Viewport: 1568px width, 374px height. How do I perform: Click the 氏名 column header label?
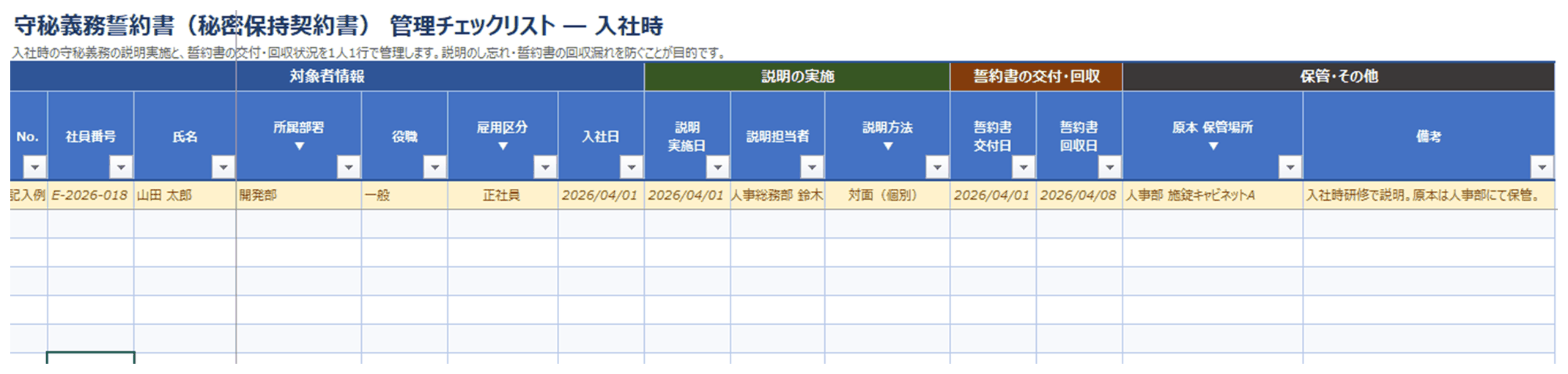click(185, 136)
